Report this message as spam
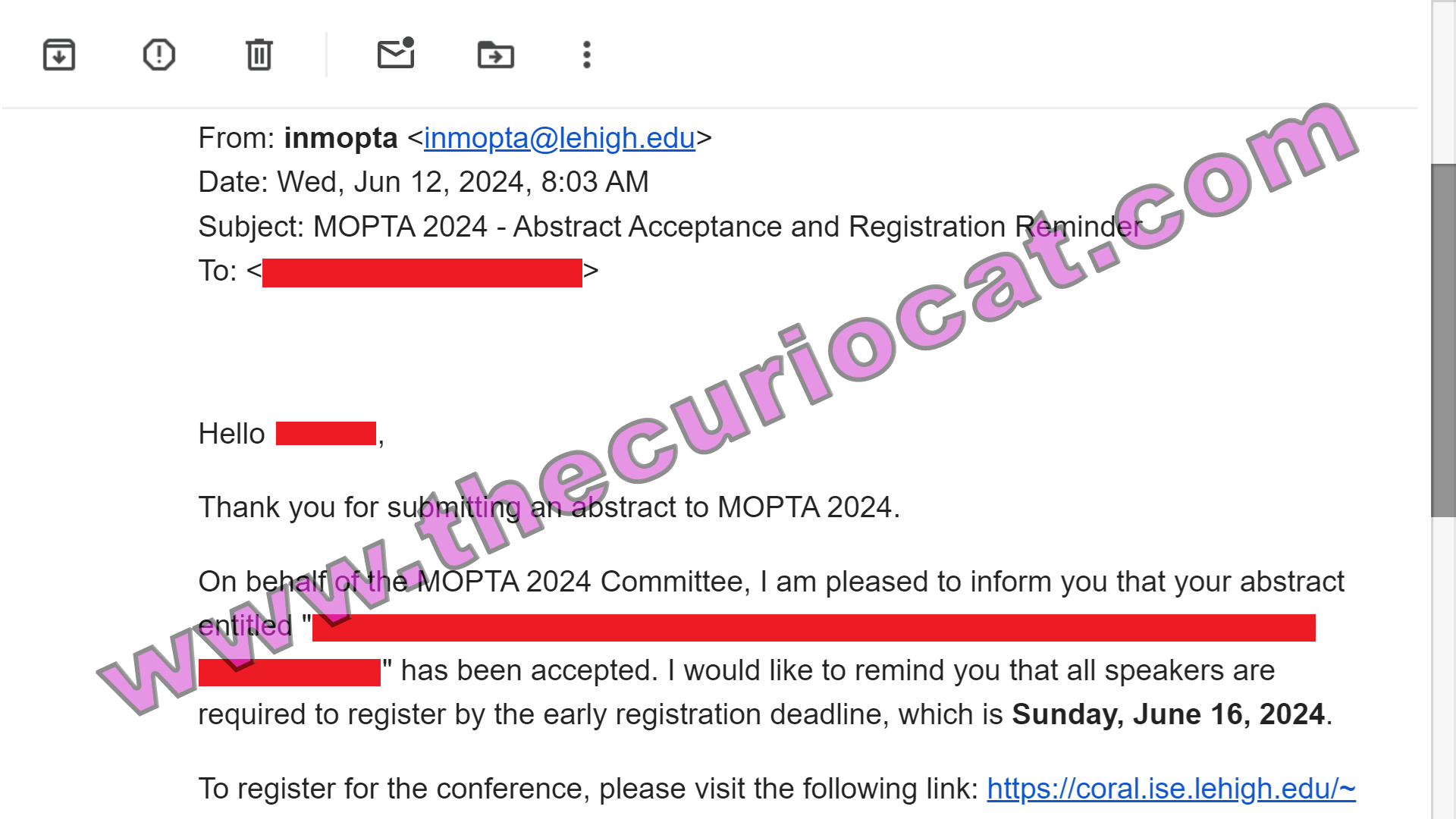1456x819 pixels. pos(159,55)
